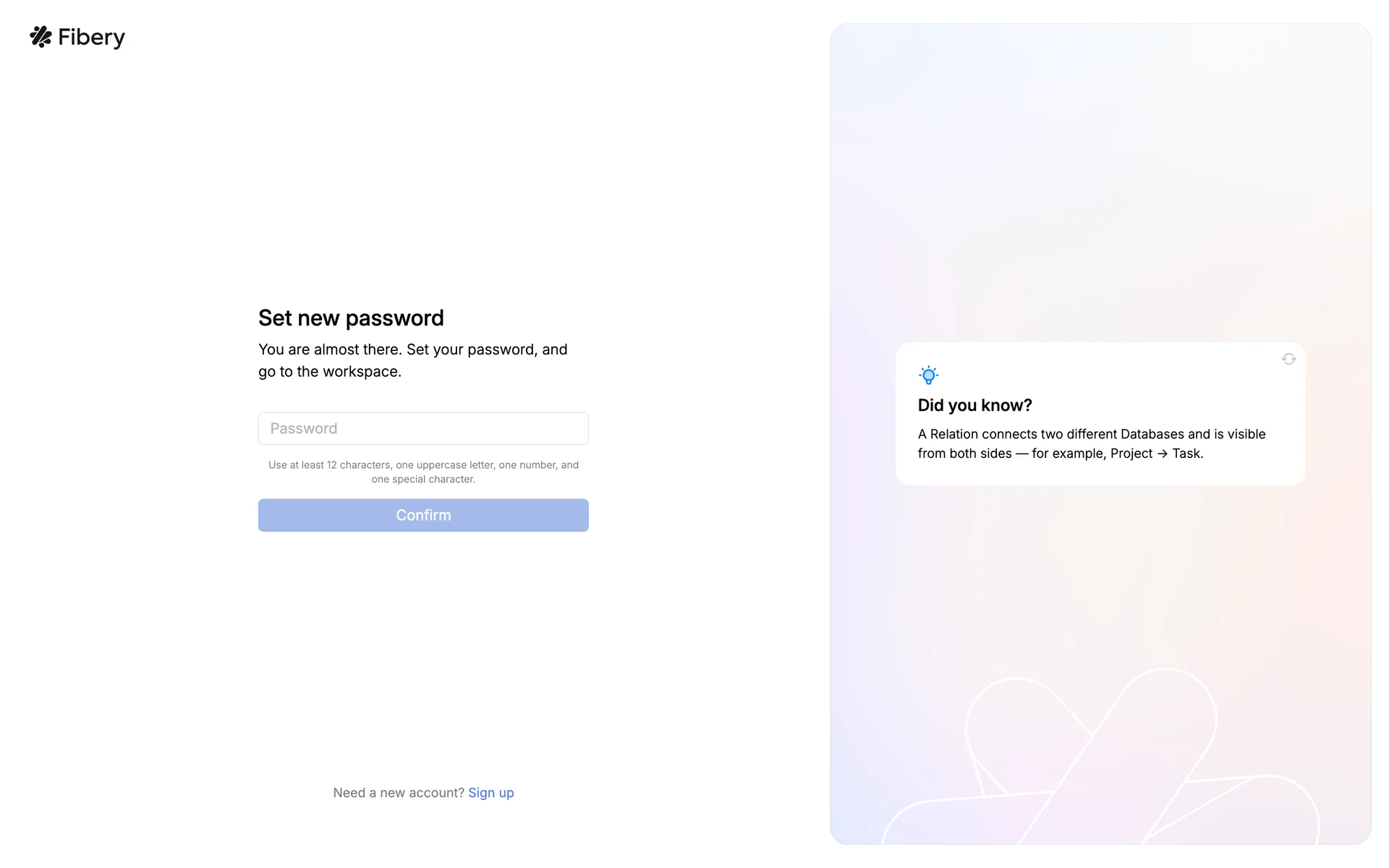Click the blue lightbulb icon
This screenshot has width=1389, height=868.
tap(928, 375)
